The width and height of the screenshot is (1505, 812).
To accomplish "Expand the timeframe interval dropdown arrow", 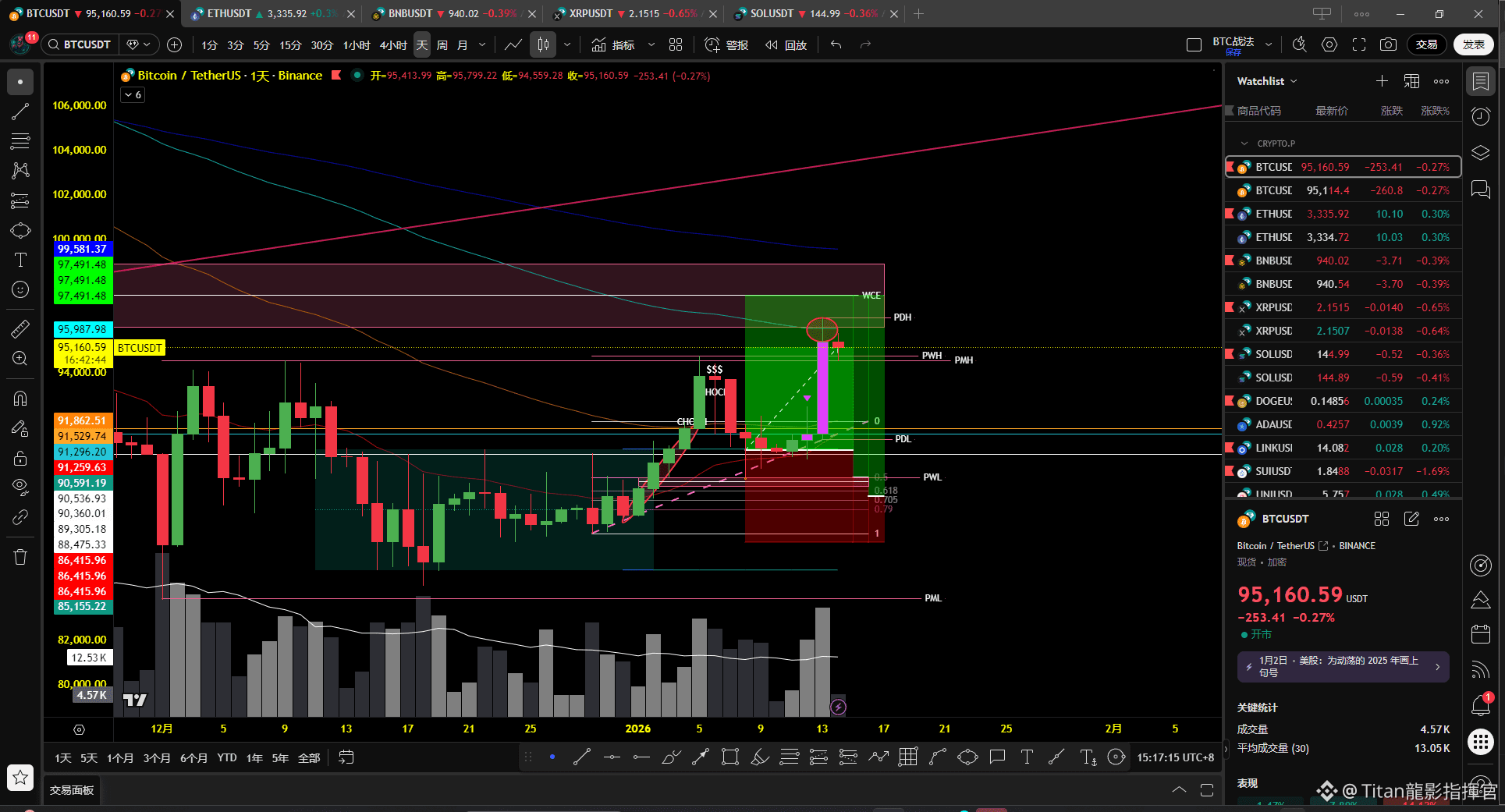I will coord(482,45).
